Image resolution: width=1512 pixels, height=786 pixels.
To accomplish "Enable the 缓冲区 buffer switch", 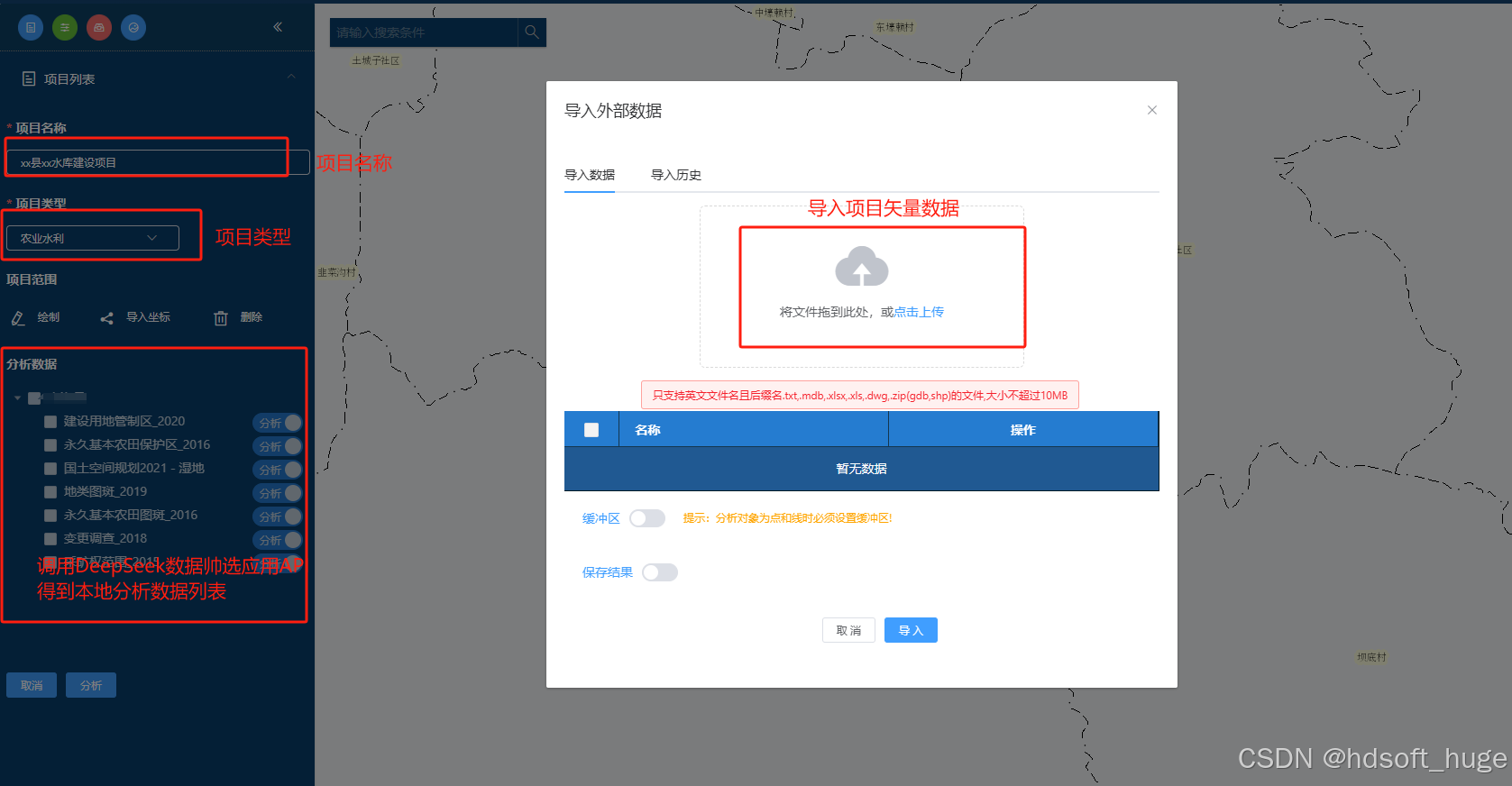I will (647, 518).
